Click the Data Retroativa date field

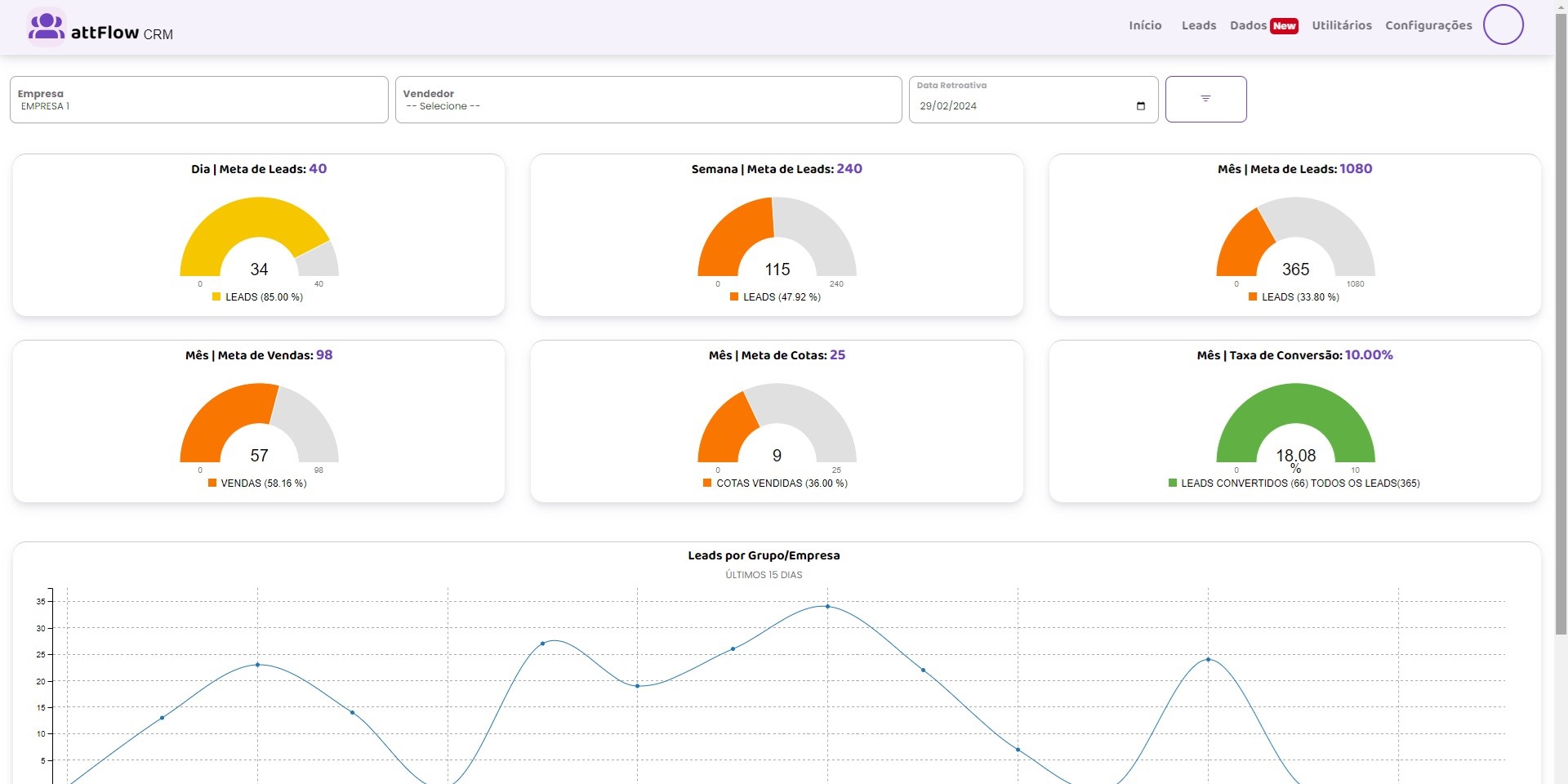[1021, 106]
